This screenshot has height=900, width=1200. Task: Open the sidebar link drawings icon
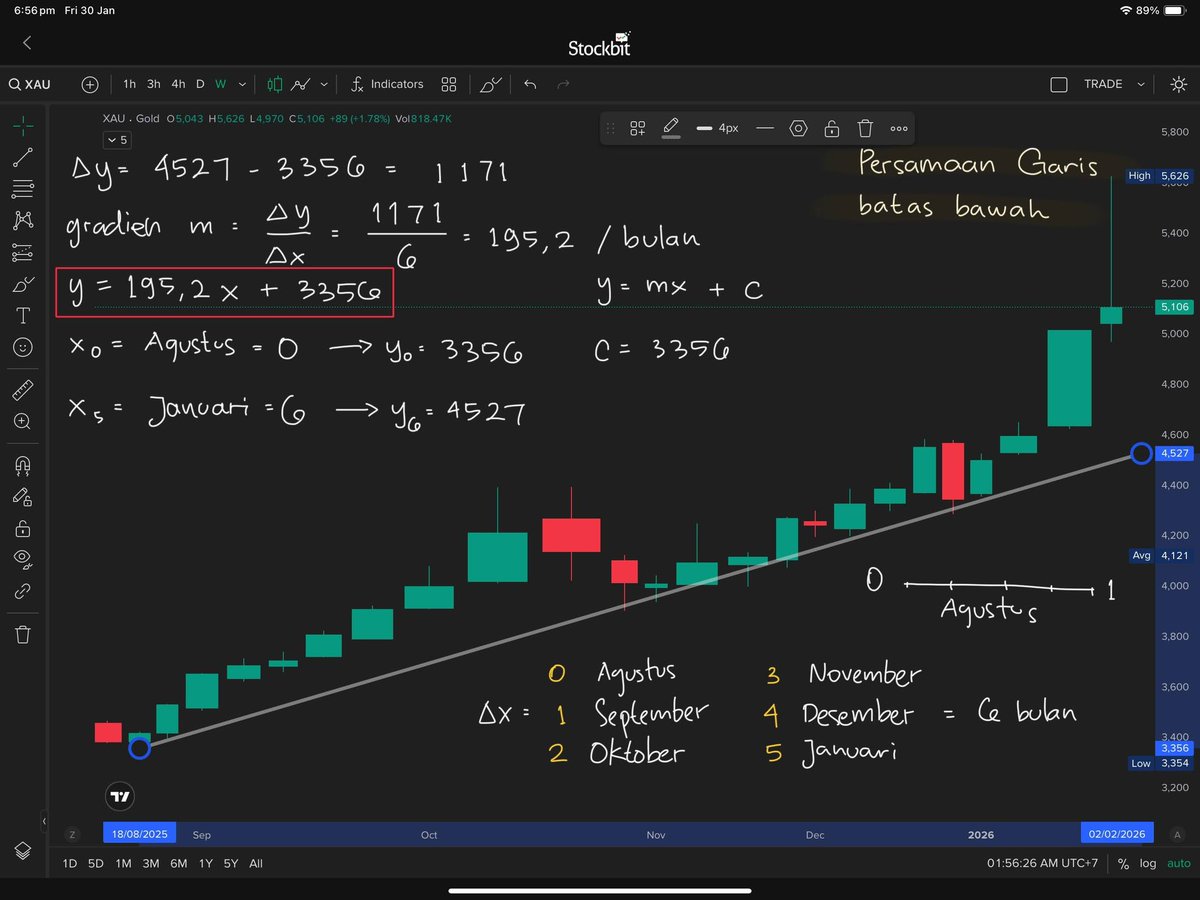[x=23, y=591]
